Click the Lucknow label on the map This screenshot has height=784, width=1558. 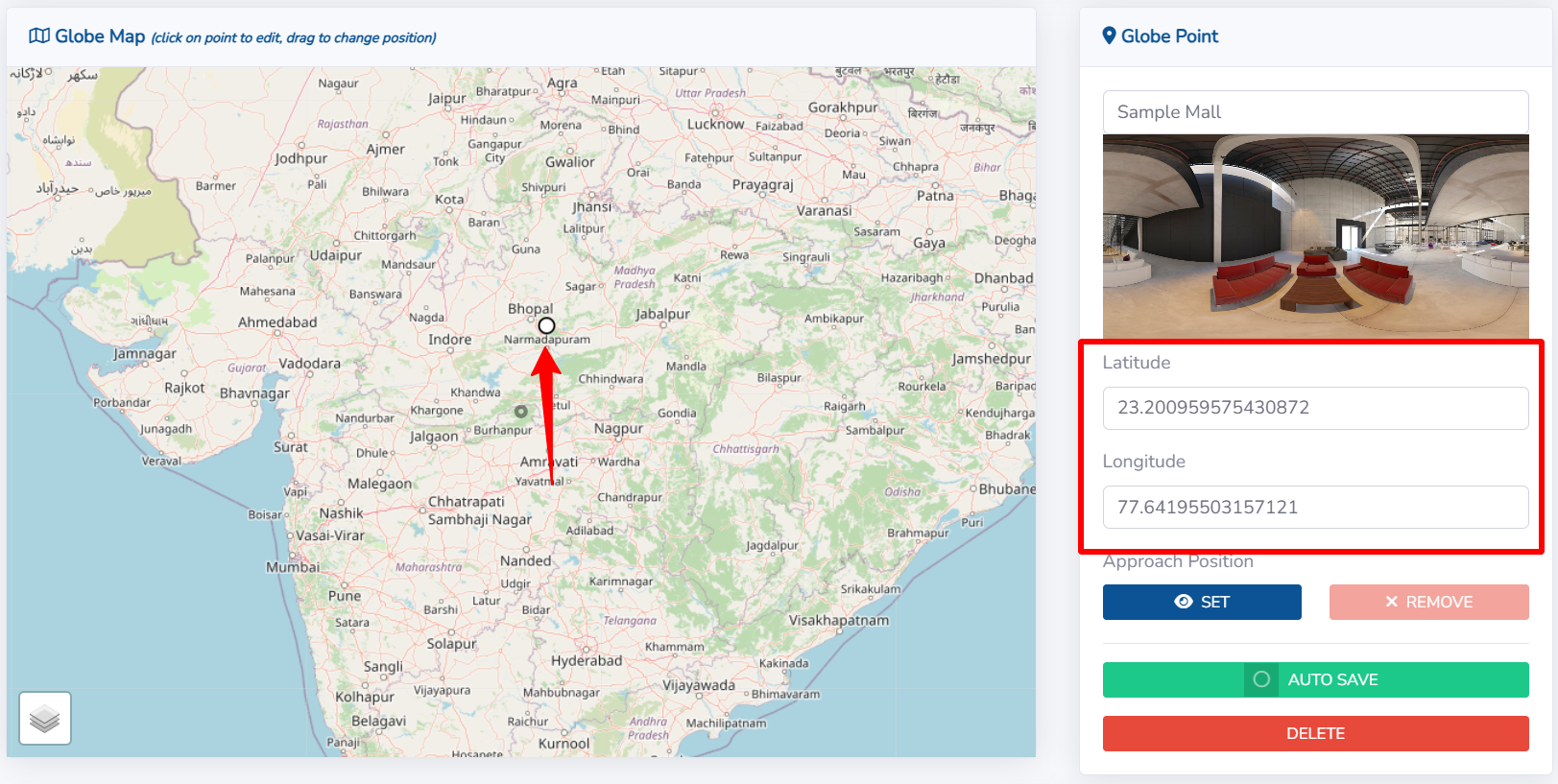715,124
